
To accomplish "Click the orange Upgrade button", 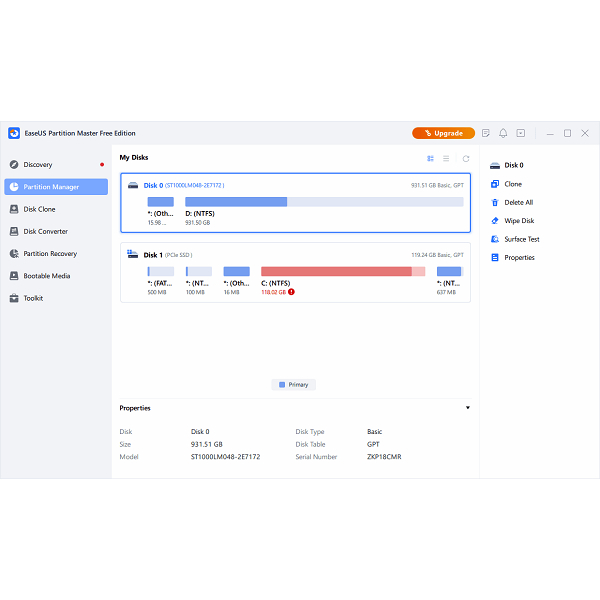I will pyautogui.click(x=443, y=133).
